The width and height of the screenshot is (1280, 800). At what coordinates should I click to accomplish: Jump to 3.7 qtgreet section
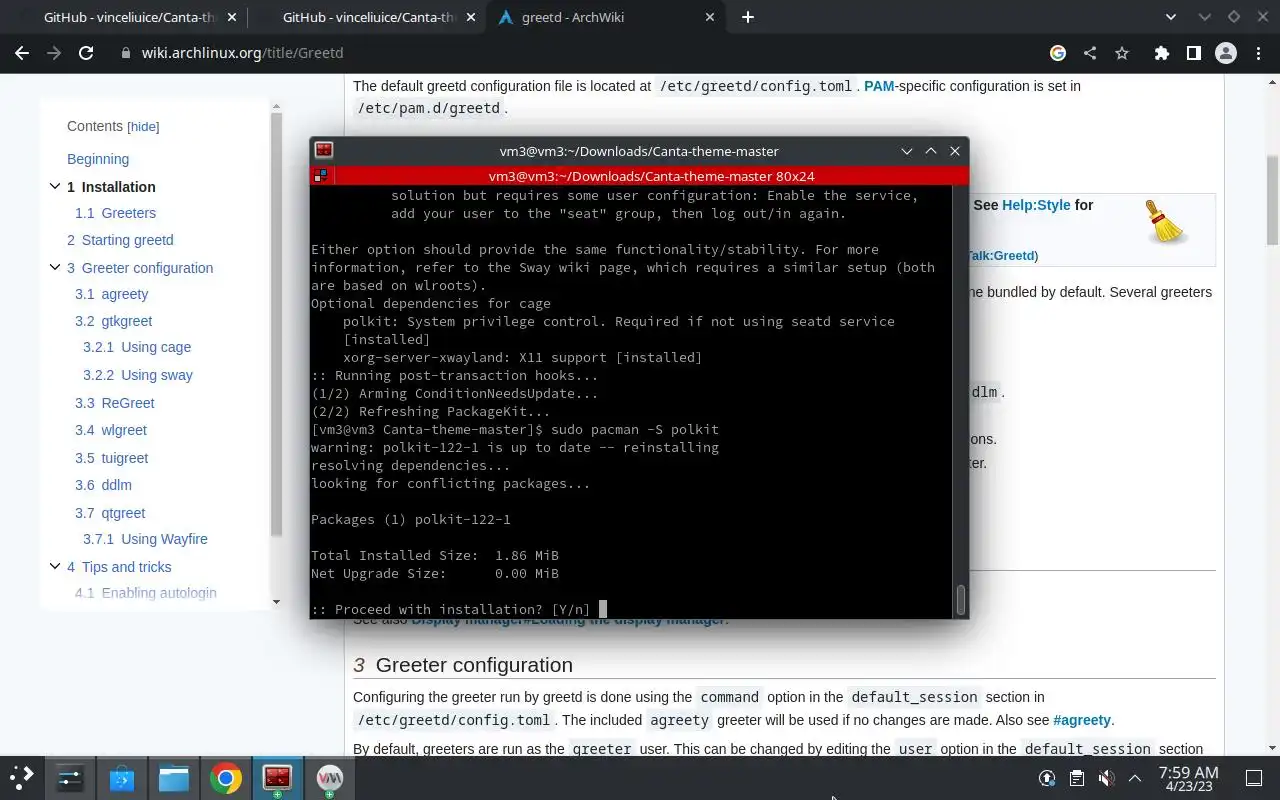click(x=110, y=513)
